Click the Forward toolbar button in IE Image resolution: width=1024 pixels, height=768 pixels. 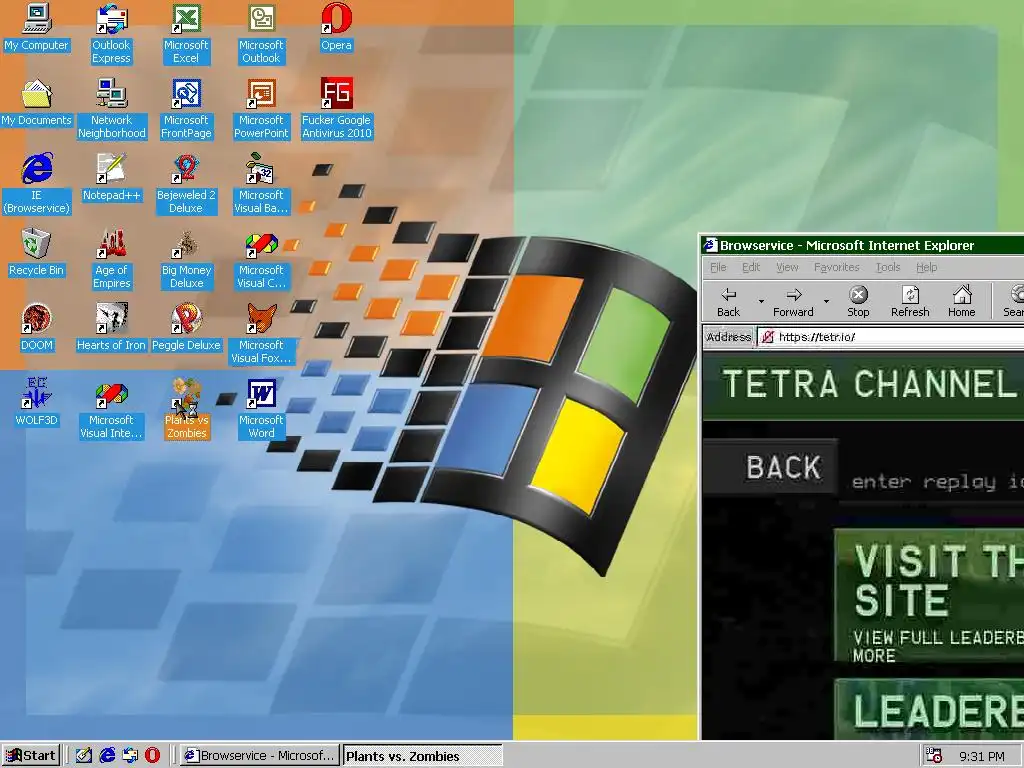coord(793,302)
